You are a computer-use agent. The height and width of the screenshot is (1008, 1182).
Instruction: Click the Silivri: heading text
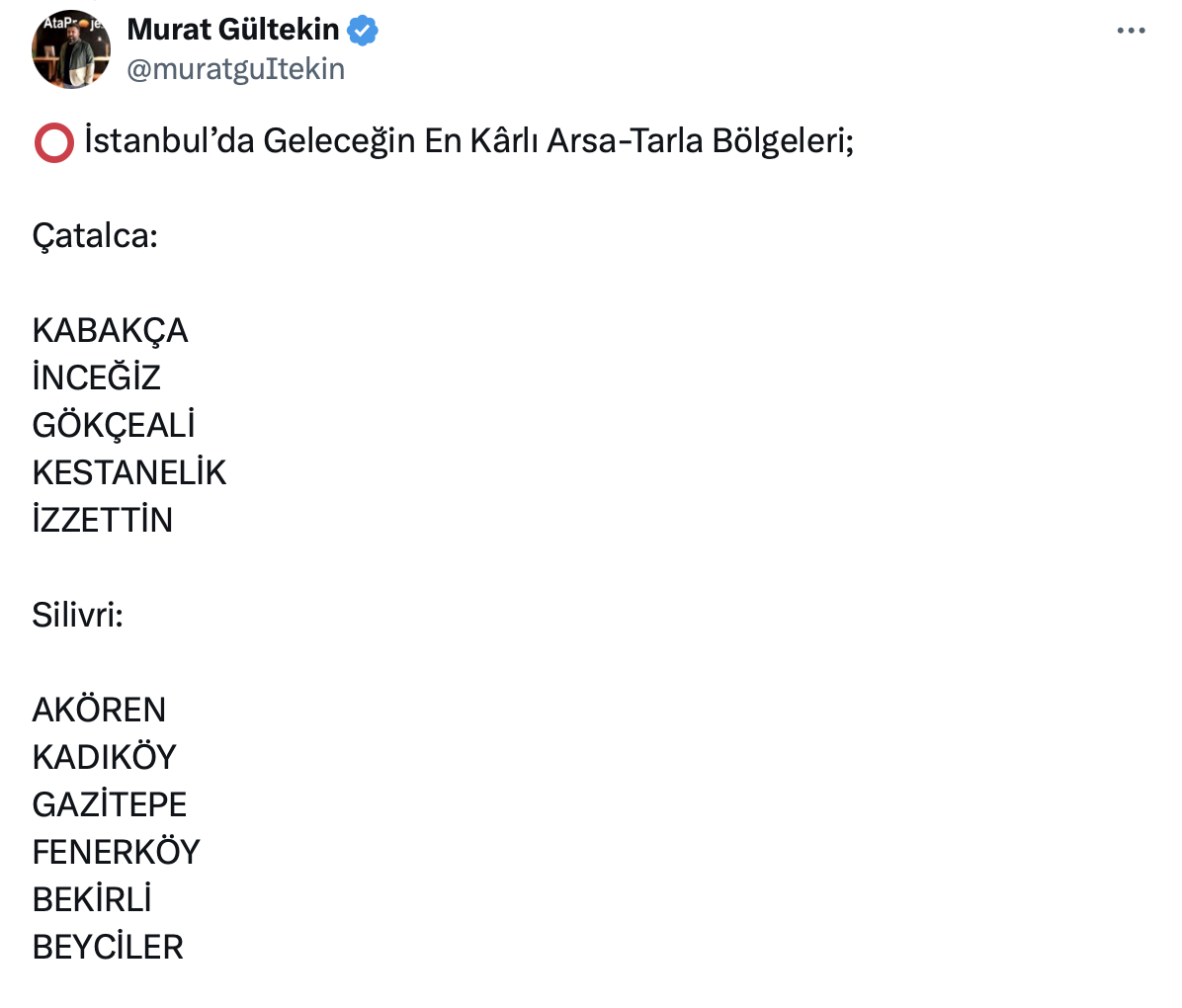(x=78, y=616)
